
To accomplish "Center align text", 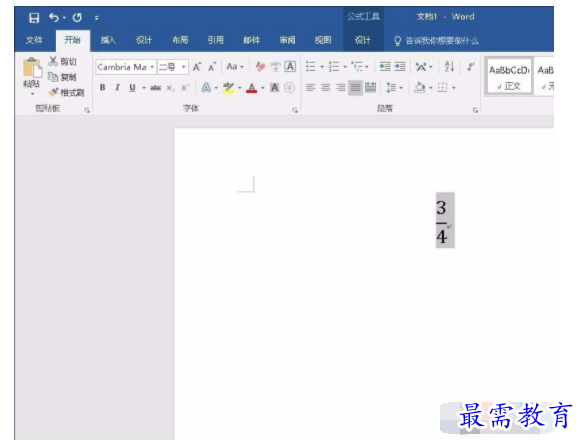I will [326, 88].
